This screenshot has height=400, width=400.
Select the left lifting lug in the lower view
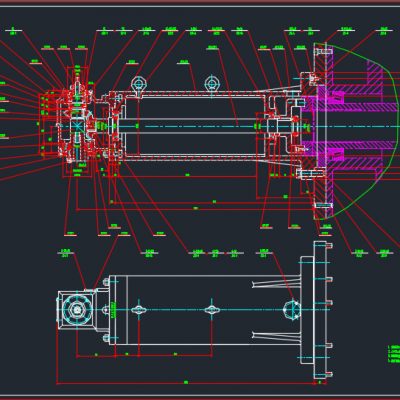coord(139,310)
